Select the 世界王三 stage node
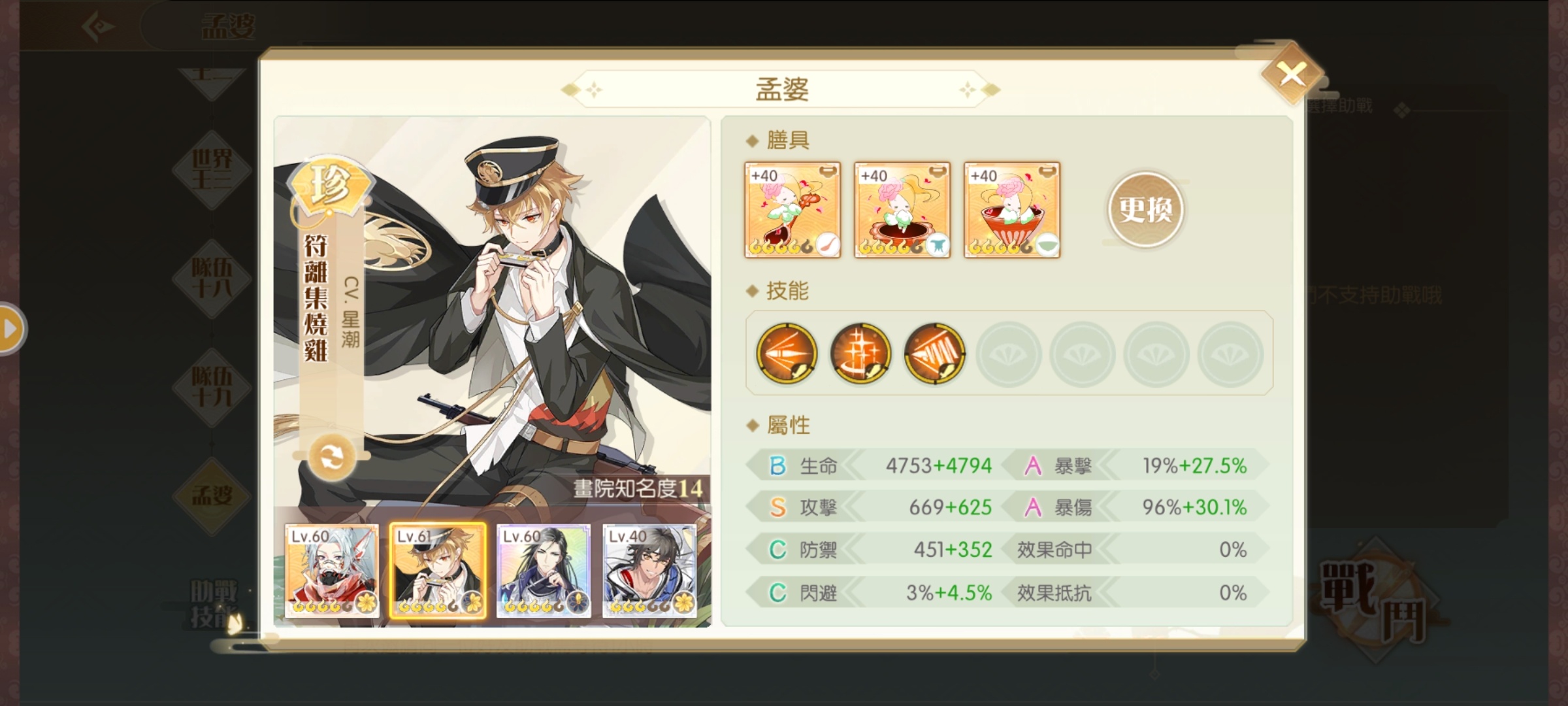The width and height of the screenshot is (1568, 706). click(212, 169)
